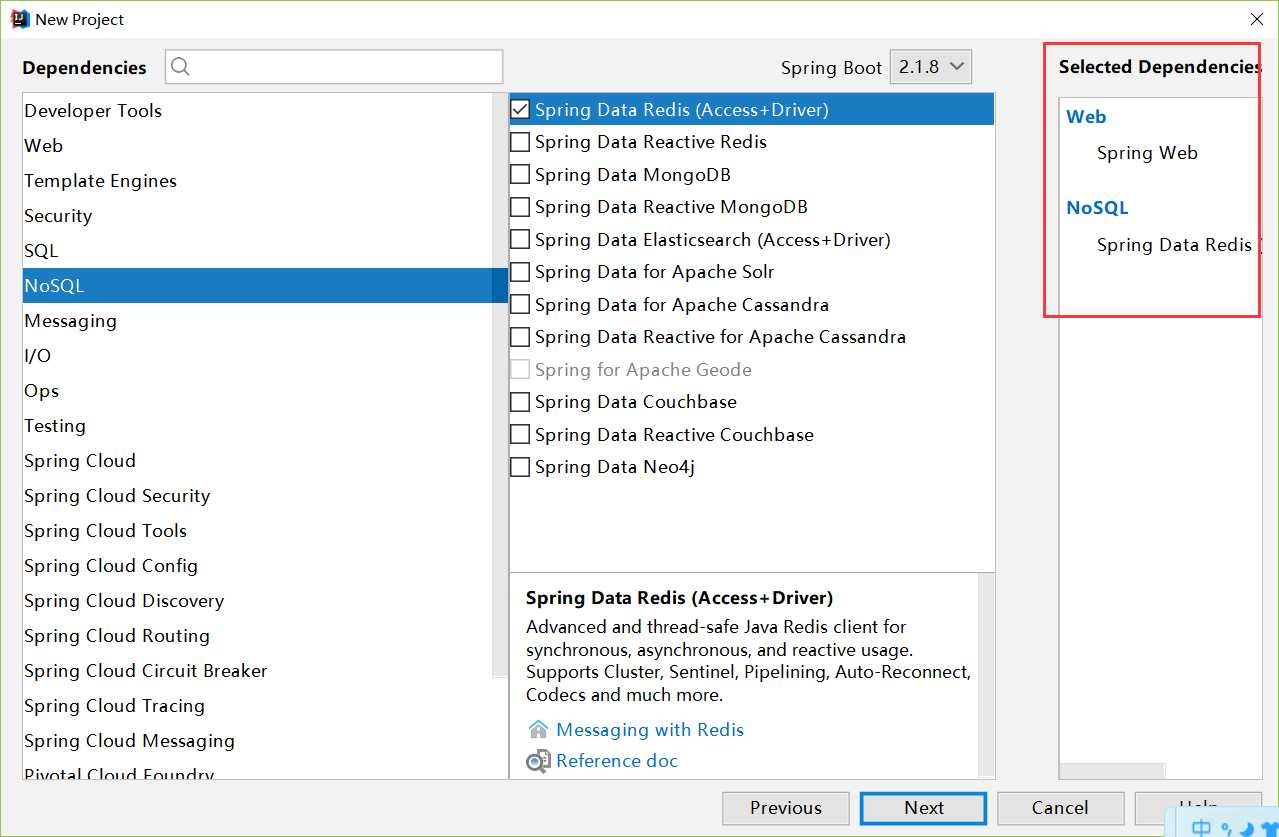Viewport: 1279px width, 837px height.
Task: Select Spring Cloud Messaging category
Action: 258,741
